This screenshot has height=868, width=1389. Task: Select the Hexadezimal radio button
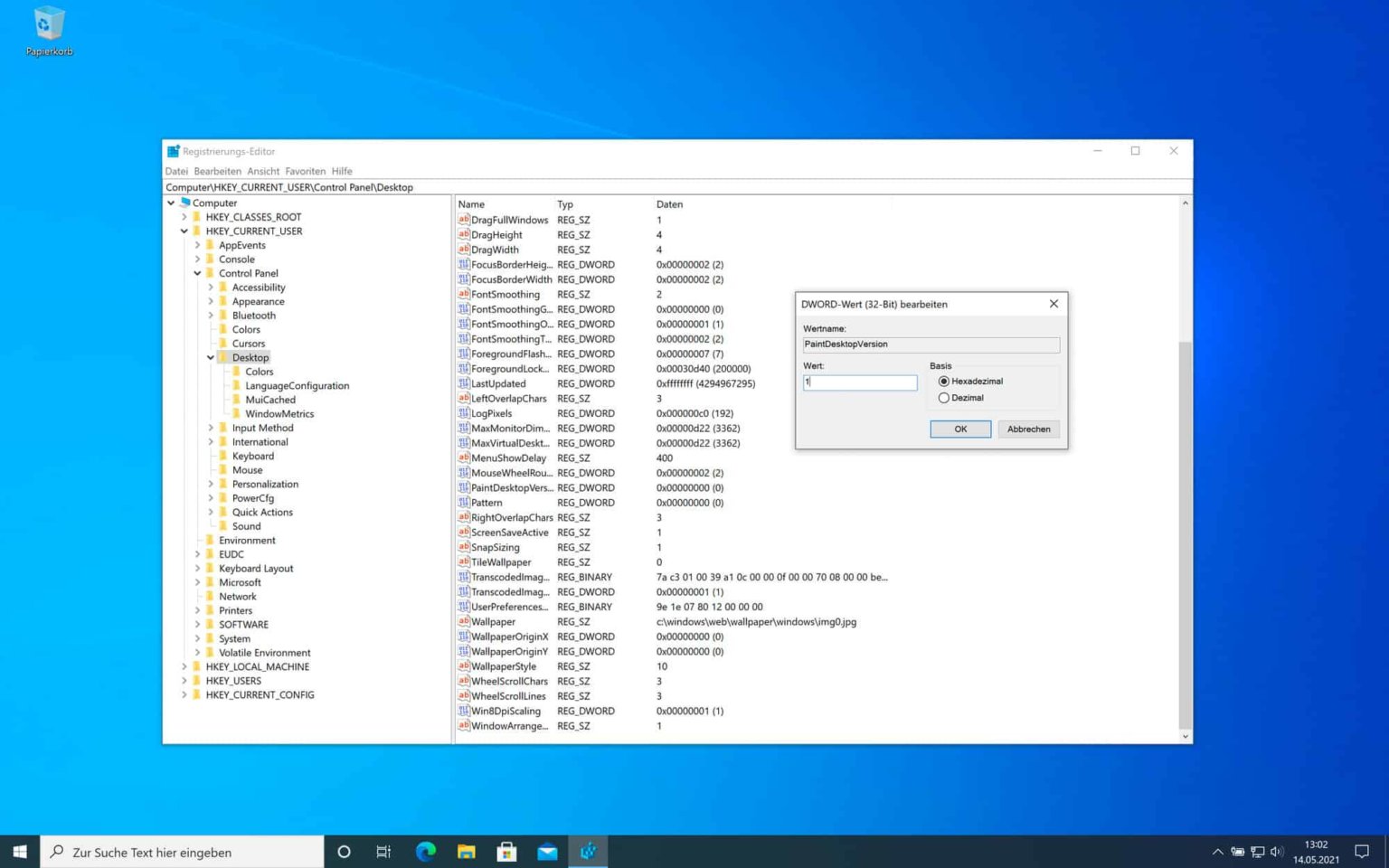click(943, 381)
